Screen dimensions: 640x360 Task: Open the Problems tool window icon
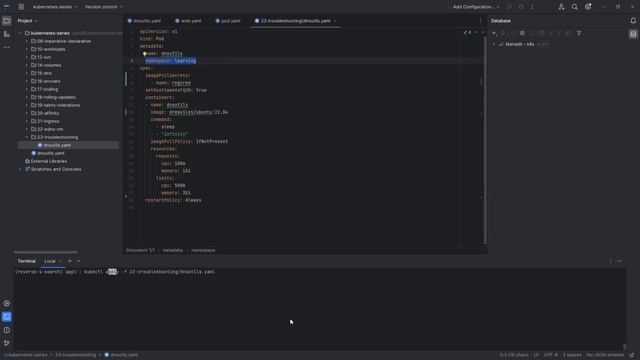tap(7, 330)
